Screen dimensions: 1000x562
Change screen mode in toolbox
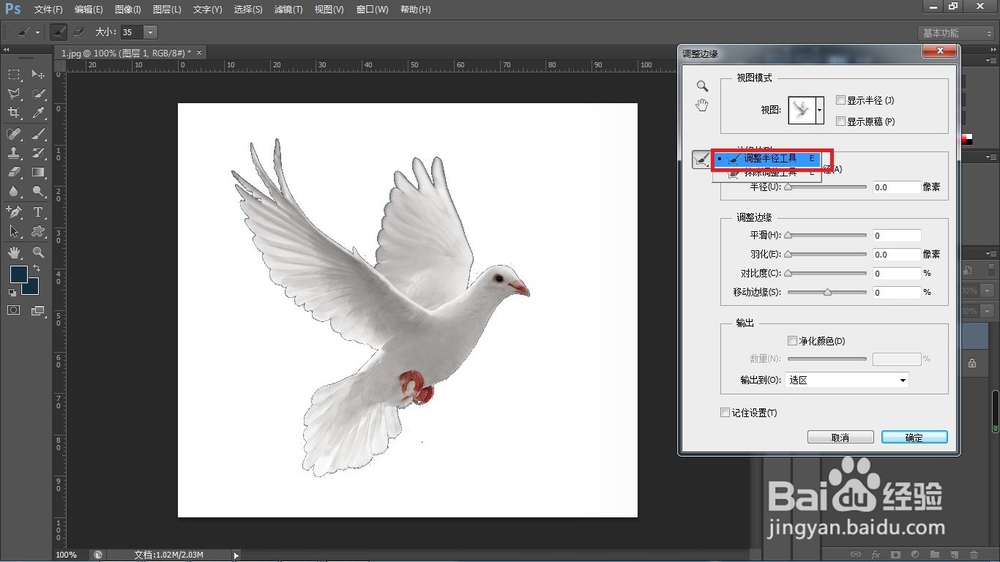pyautogui.click(x=38, y=311)
